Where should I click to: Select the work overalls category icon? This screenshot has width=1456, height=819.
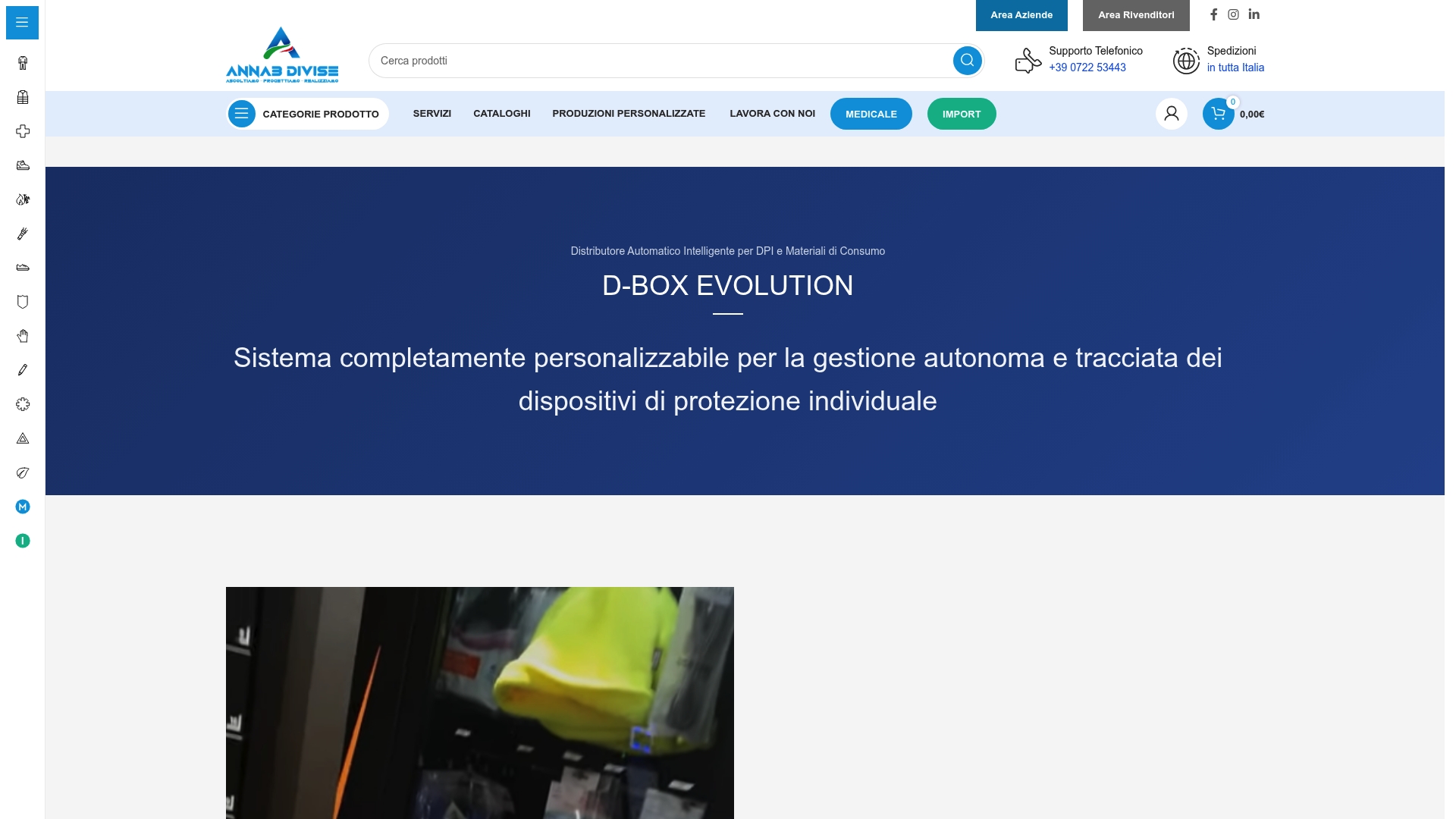(x=23, y=63)
